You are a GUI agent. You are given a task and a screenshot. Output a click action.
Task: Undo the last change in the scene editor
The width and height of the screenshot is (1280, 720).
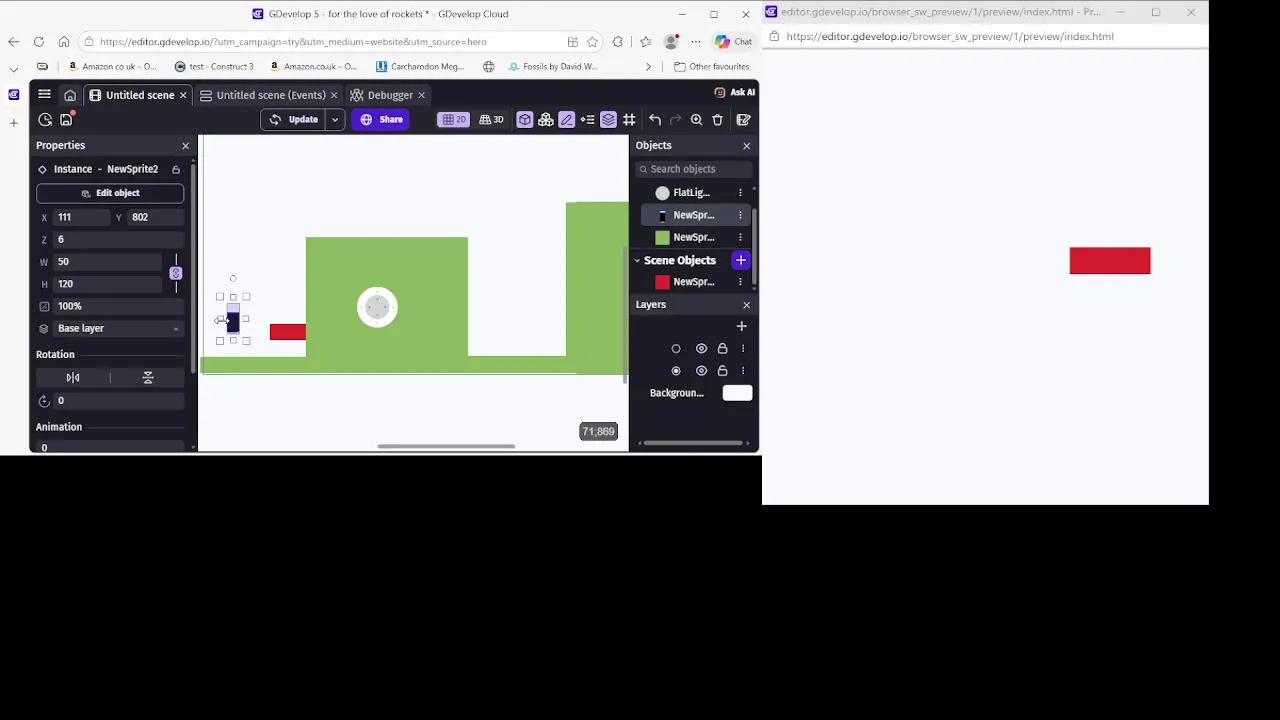(655, 120)
